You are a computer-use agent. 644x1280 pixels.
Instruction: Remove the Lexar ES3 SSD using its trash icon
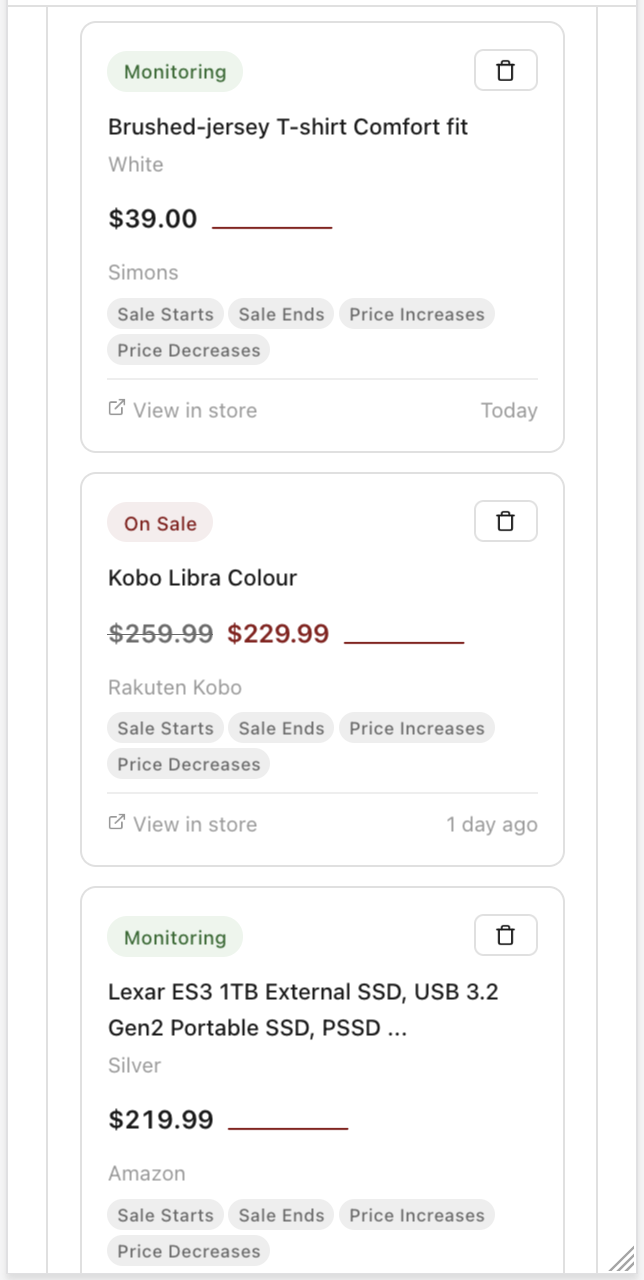pos(505,934)
